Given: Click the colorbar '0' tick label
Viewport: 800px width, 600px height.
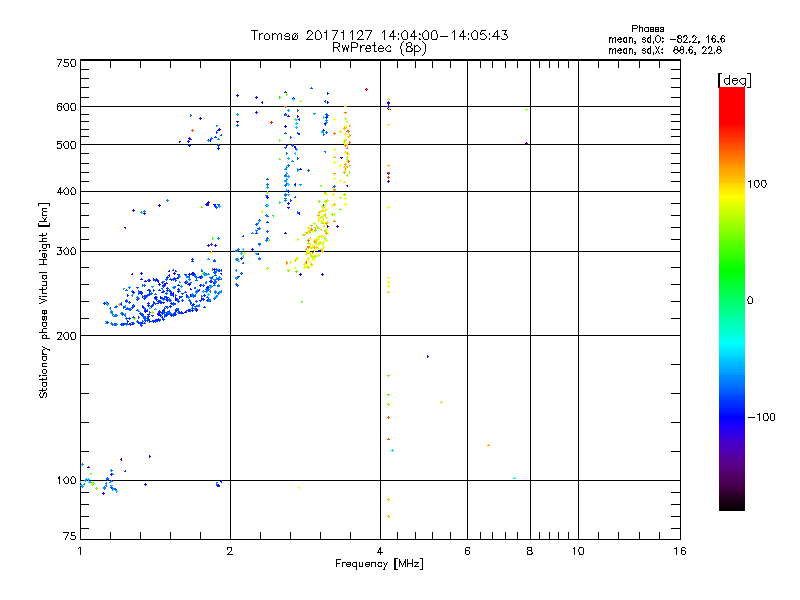Looking at the screenshot, I should [x=750, y=301].
